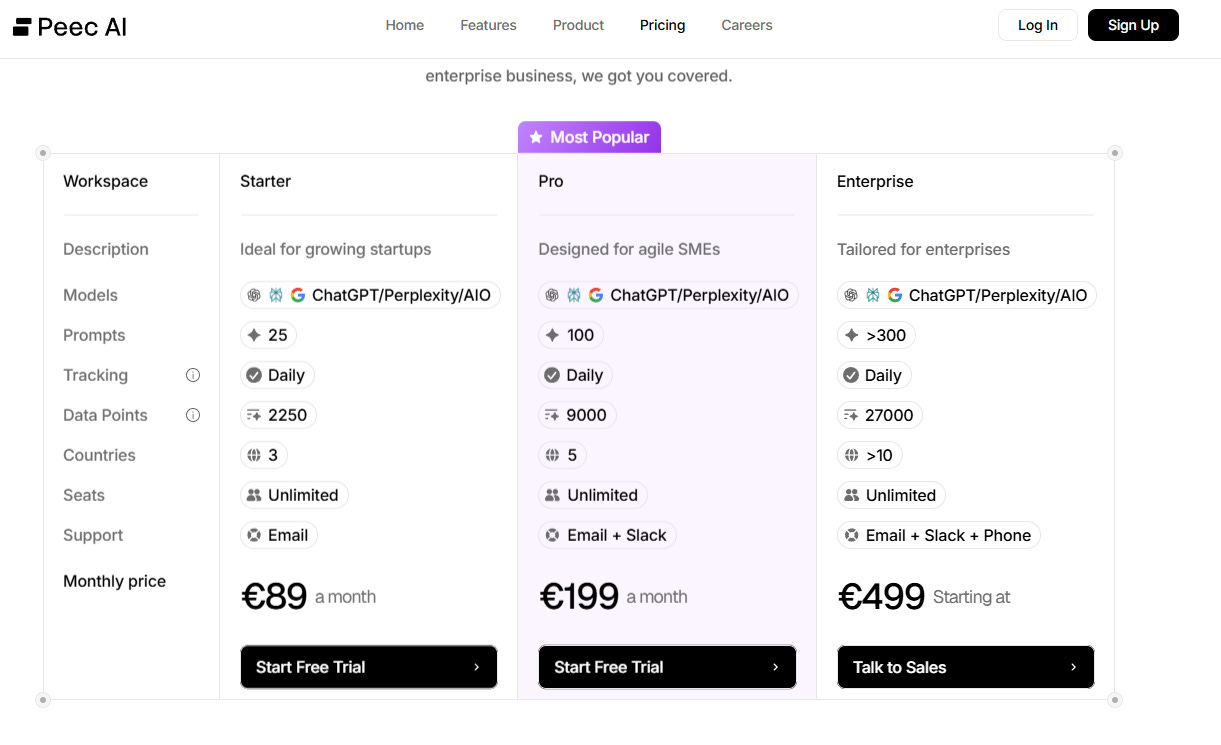The width and height of the screenshot is (1221, 745).
Task: Go to the Features page
Action: click(488, 25)
